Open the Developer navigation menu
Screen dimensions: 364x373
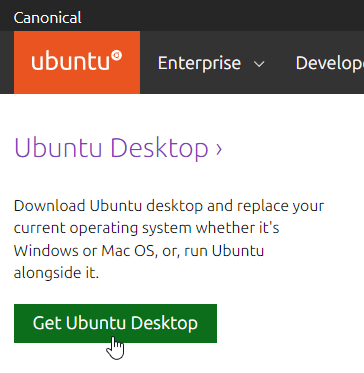330,63
